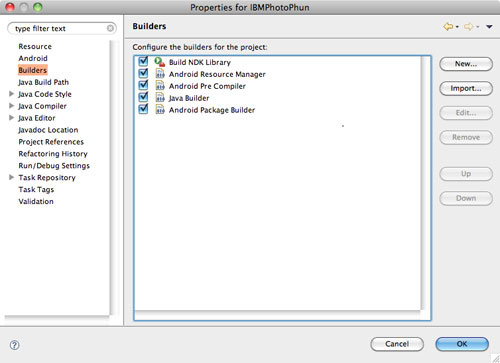Click the Up button
Screen dimensions: 500x363
(466, 174)
